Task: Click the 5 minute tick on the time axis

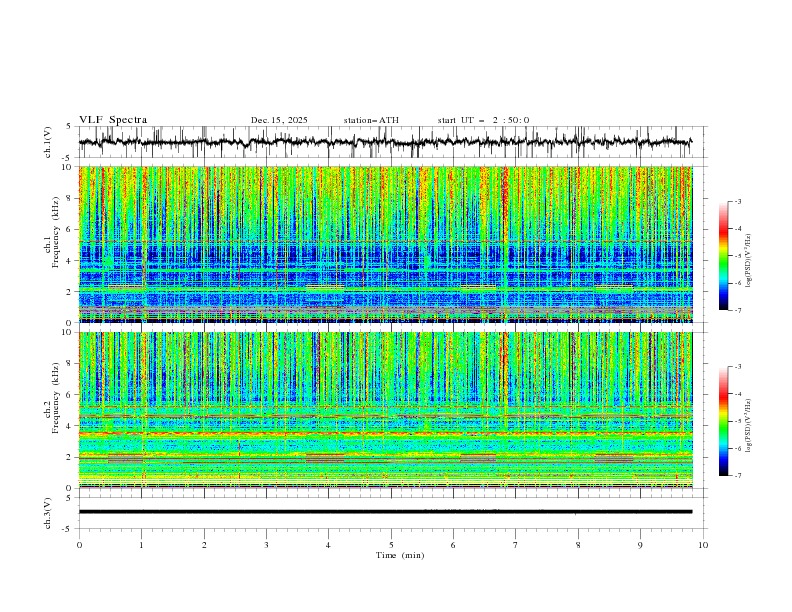Action: coord(391,544)
